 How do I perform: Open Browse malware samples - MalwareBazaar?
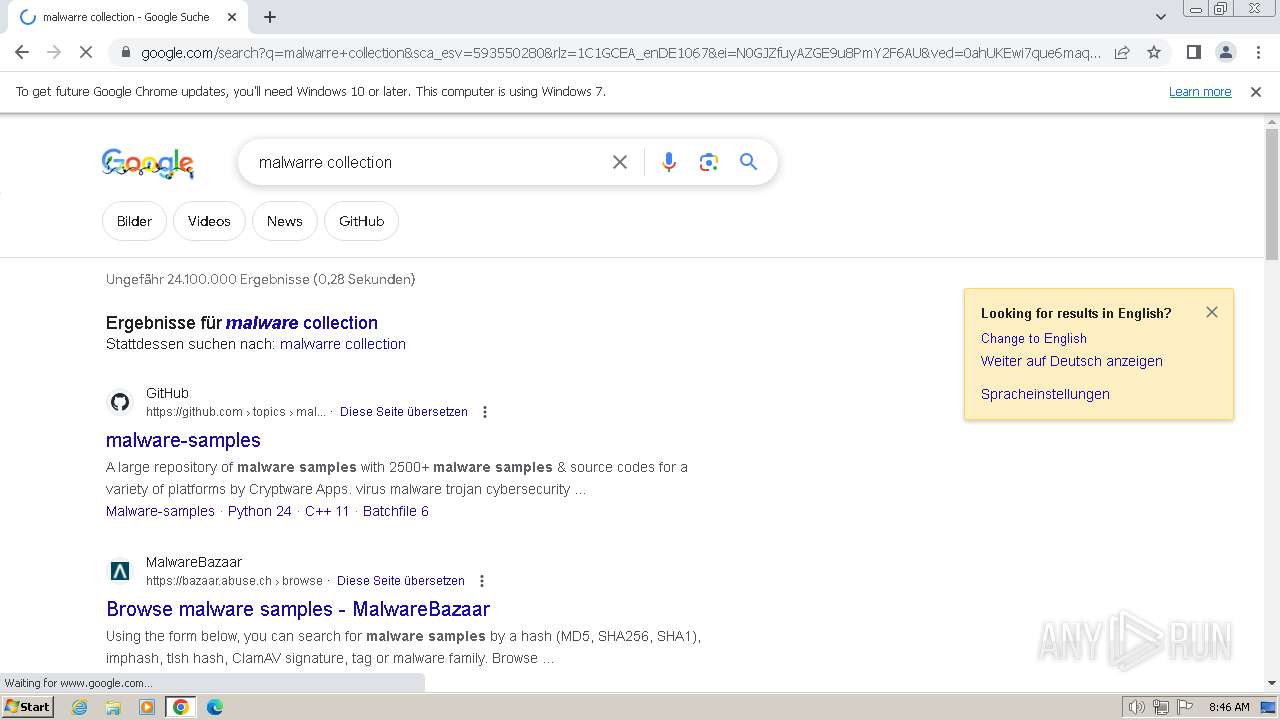(298, 609)
